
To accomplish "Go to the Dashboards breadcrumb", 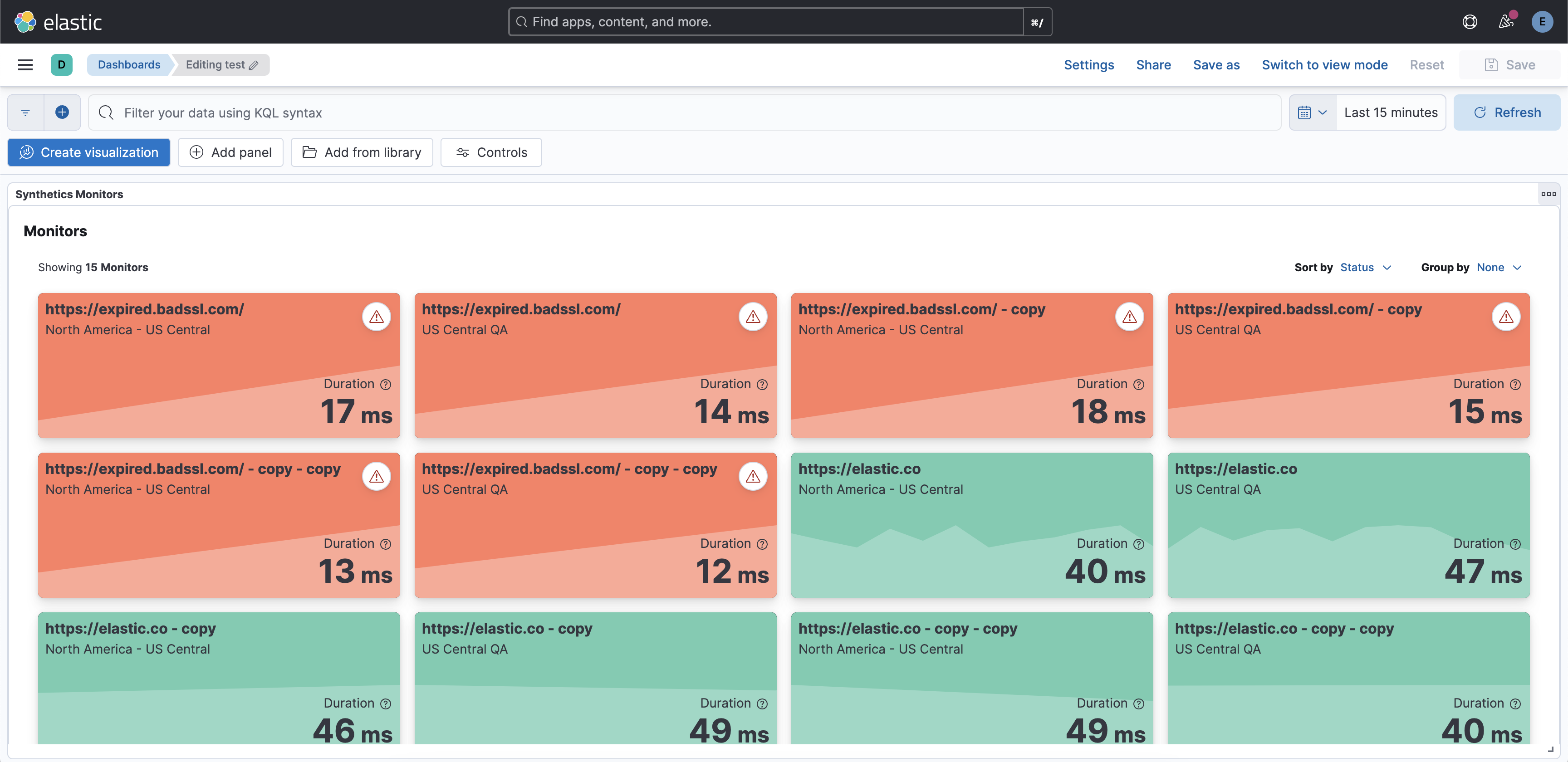I will click(129, 64).
